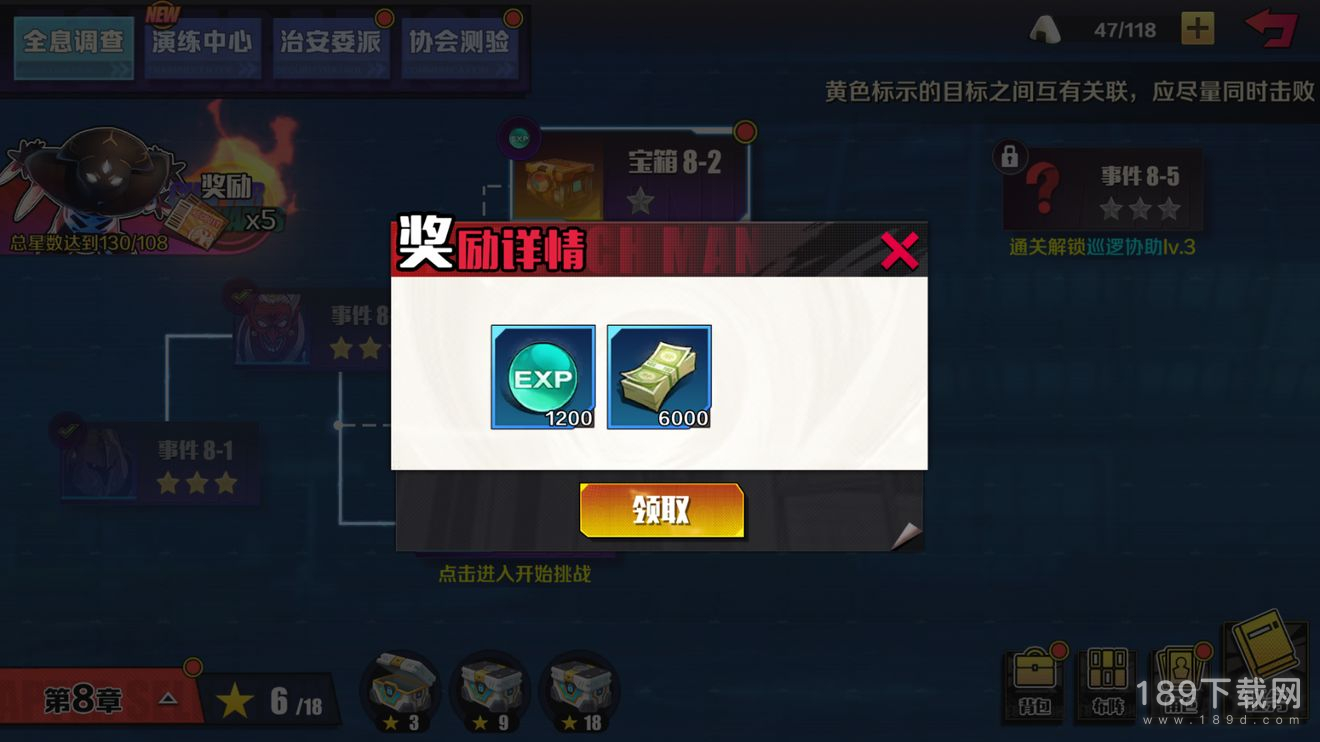This screenshot has width=1320, height=742.
Task: Open the 背包 backpack icon
Action: [x=1035, y=684]
